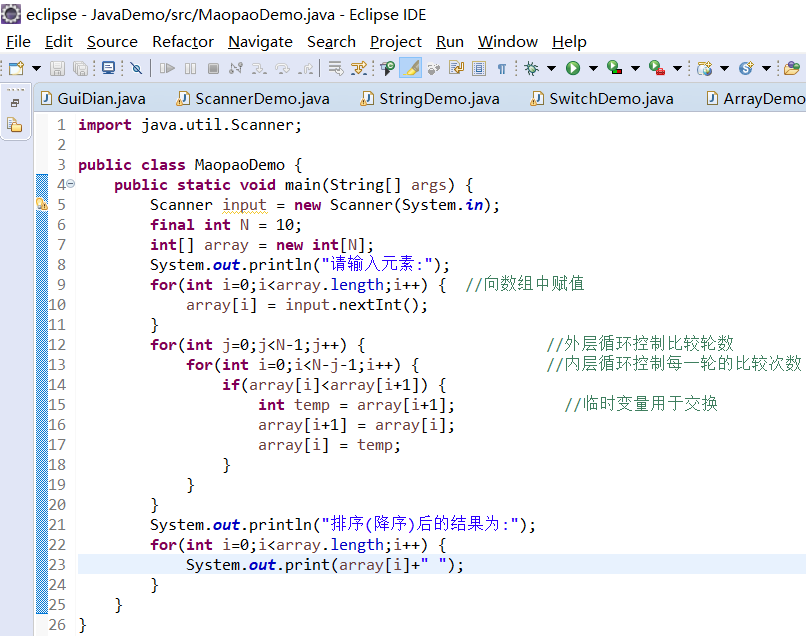806x636 pixels.
Task: Click the Coverage launch toolbar icon
Action: tap(387, 68)
